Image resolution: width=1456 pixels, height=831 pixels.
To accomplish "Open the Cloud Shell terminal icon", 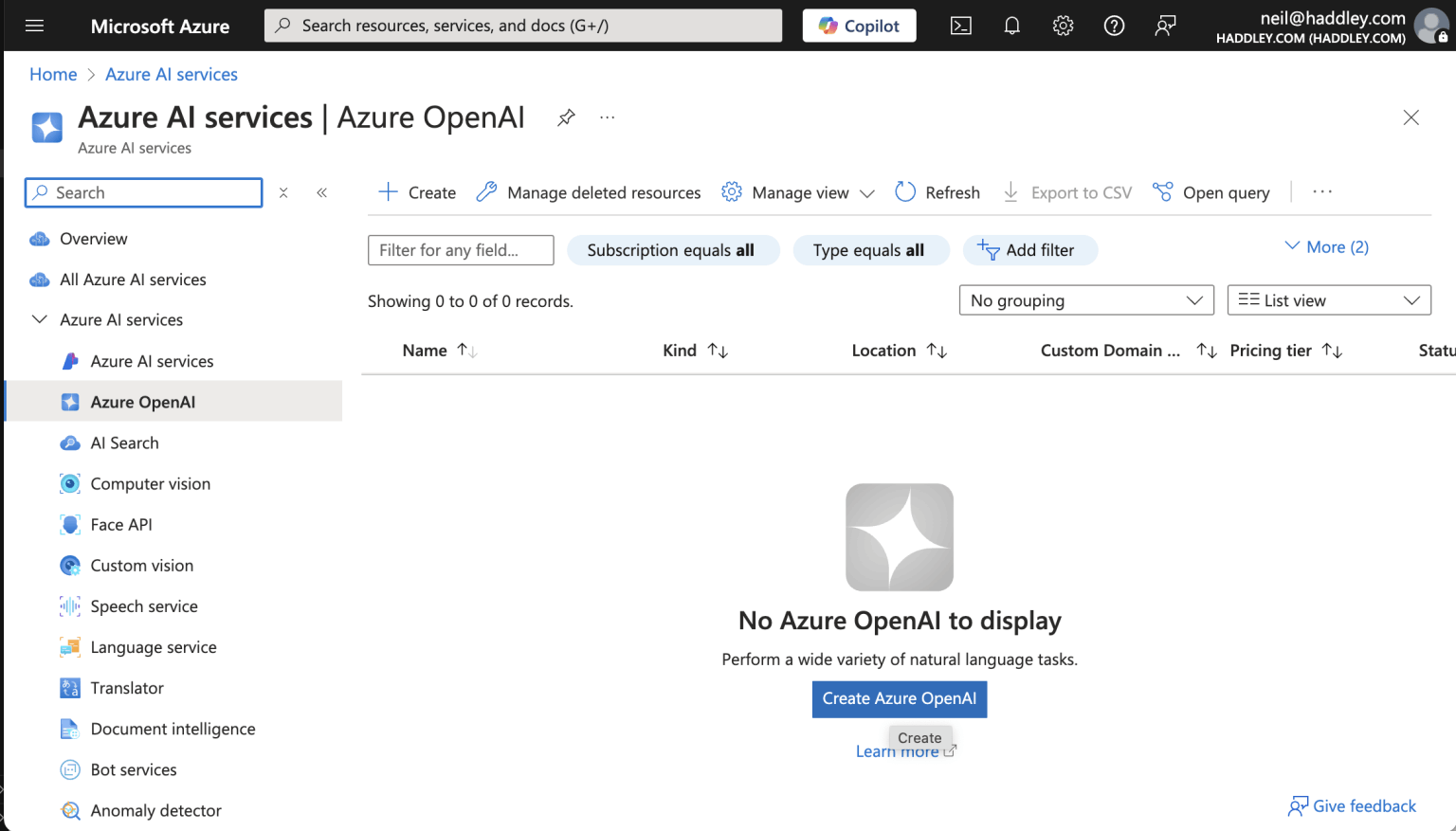I will [x=960, y=26].
